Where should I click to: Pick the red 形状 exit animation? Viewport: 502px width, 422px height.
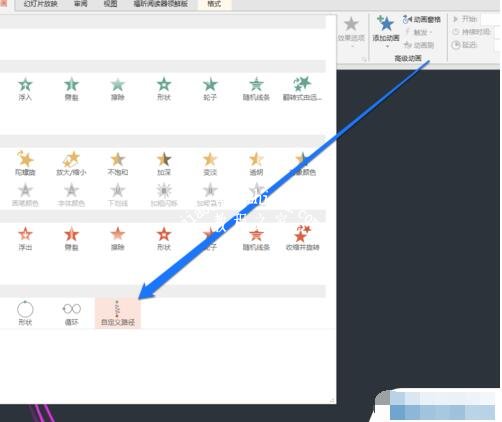(x=164, y=238)
